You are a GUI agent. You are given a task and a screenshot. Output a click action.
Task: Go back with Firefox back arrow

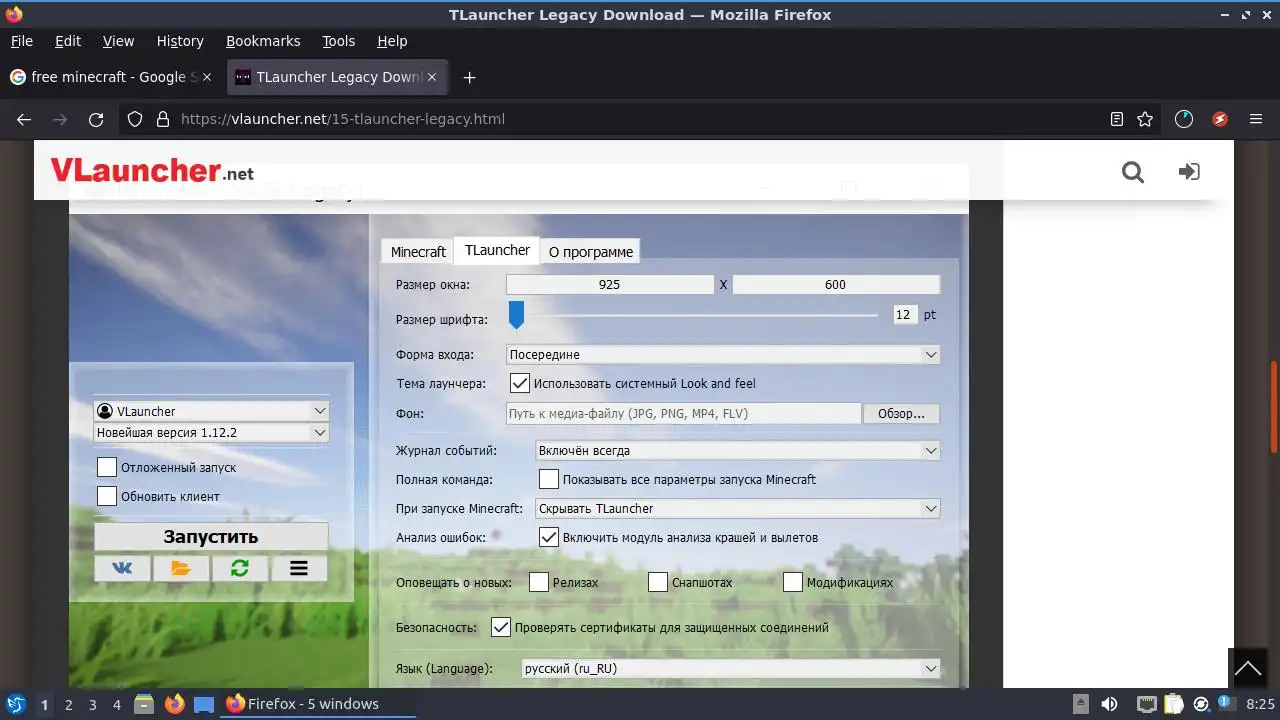[24, 119]
